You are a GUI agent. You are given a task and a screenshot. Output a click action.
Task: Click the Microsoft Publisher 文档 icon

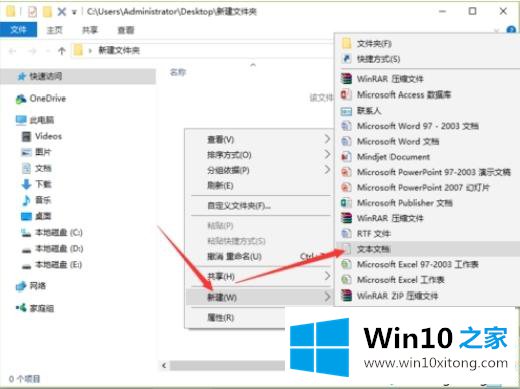tap(346, 203)
